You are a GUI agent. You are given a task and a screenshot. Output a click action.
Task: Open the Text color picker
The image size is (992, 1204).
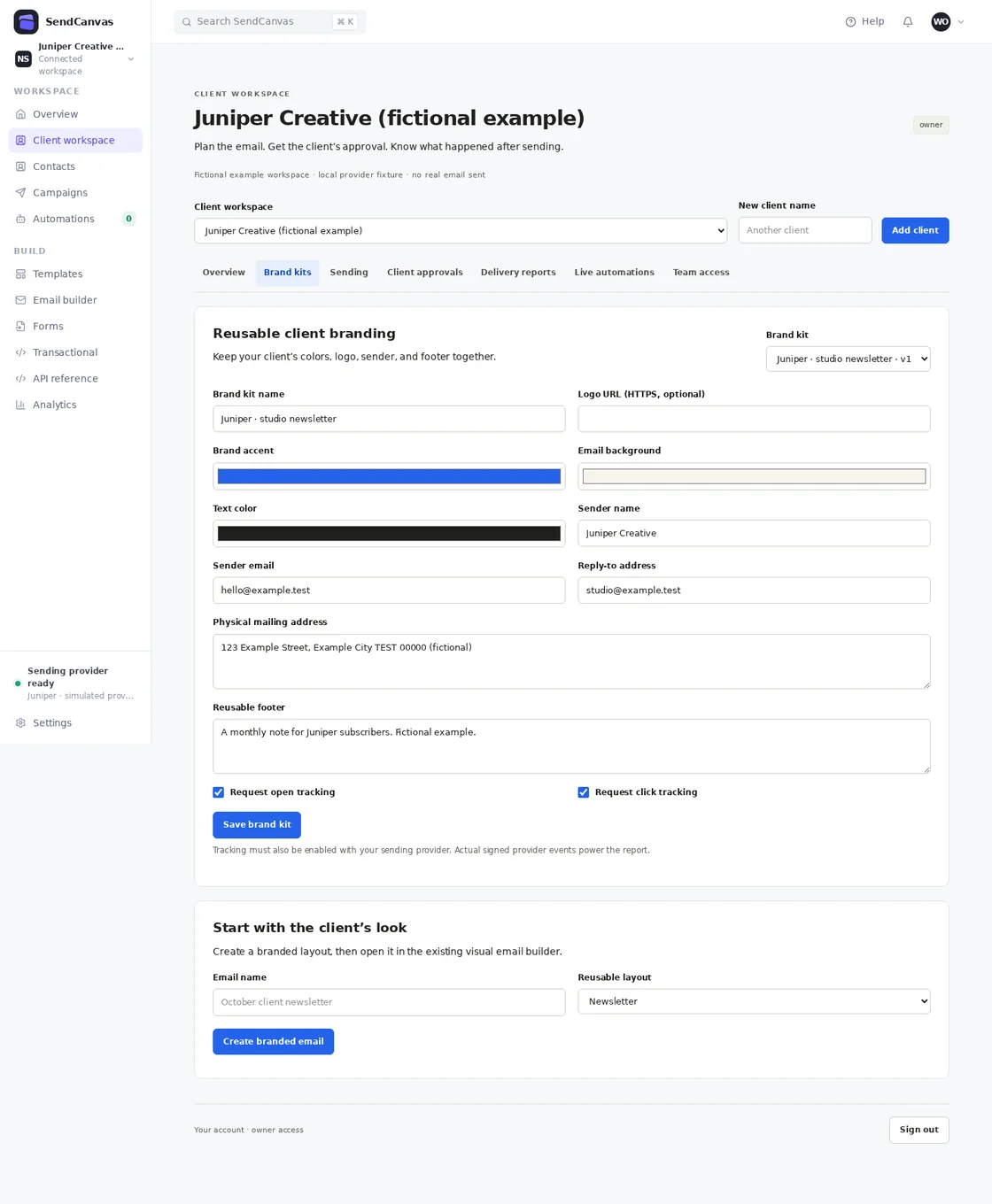(x=390, y=534)
